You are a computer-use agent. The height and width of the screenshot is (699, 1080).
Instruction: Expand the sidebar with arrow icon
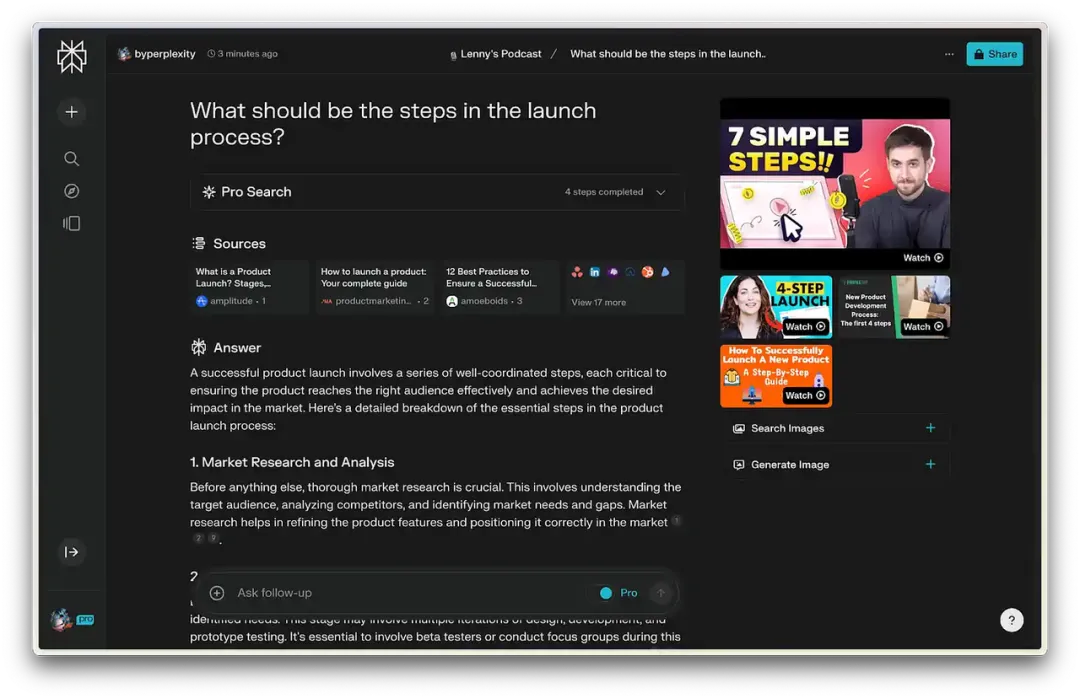(x=72, y=552)
